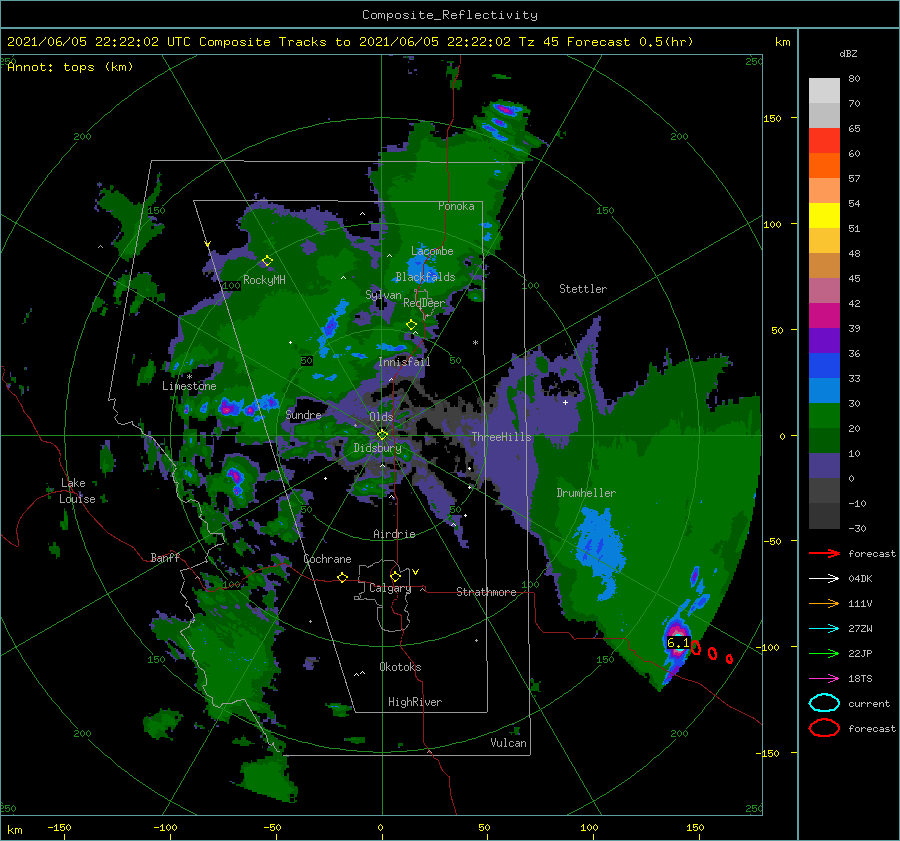
Task: Pick the 33 dBZ blue color swatch
Action: click(x=824, y=390)
